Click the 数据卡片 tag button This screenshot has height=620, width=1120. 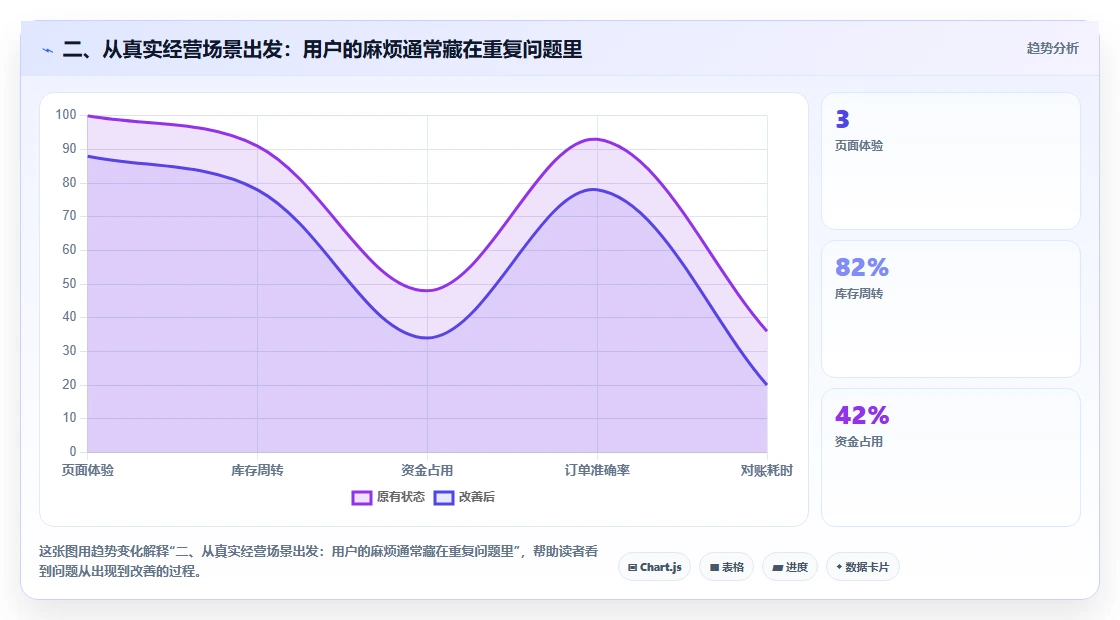[862, 567]
